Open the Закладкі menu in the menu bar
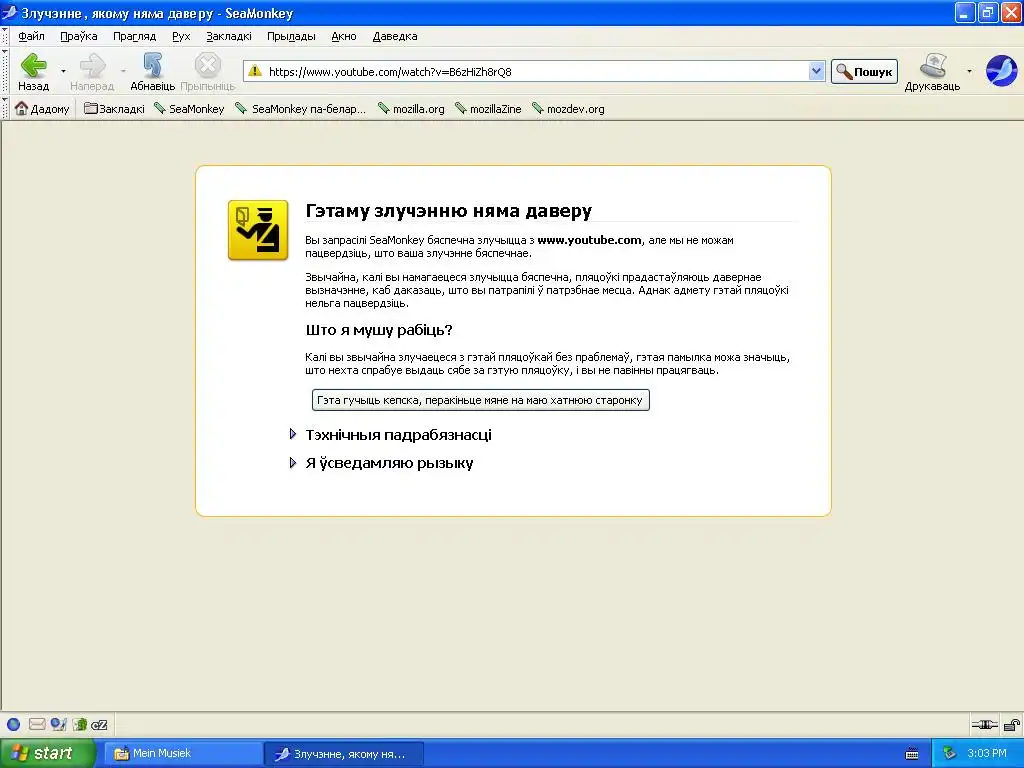The height and width of the screenshot is (768, 1024). coord(229,37)
